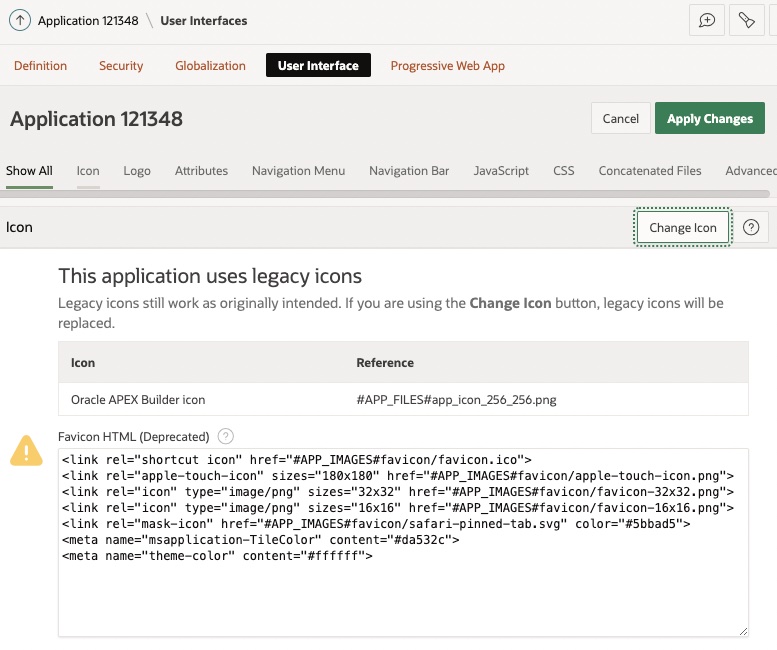Viewport: 777px width, 650px height.
Task: Go to the Globalization tab
Action: [210, 66]
